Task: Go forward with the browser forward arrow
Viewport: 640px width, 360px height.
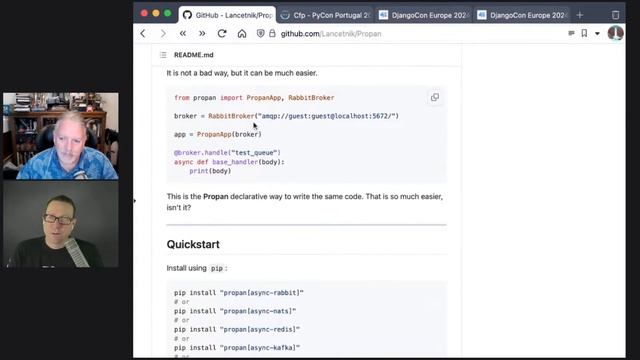Action: [163, 33]
